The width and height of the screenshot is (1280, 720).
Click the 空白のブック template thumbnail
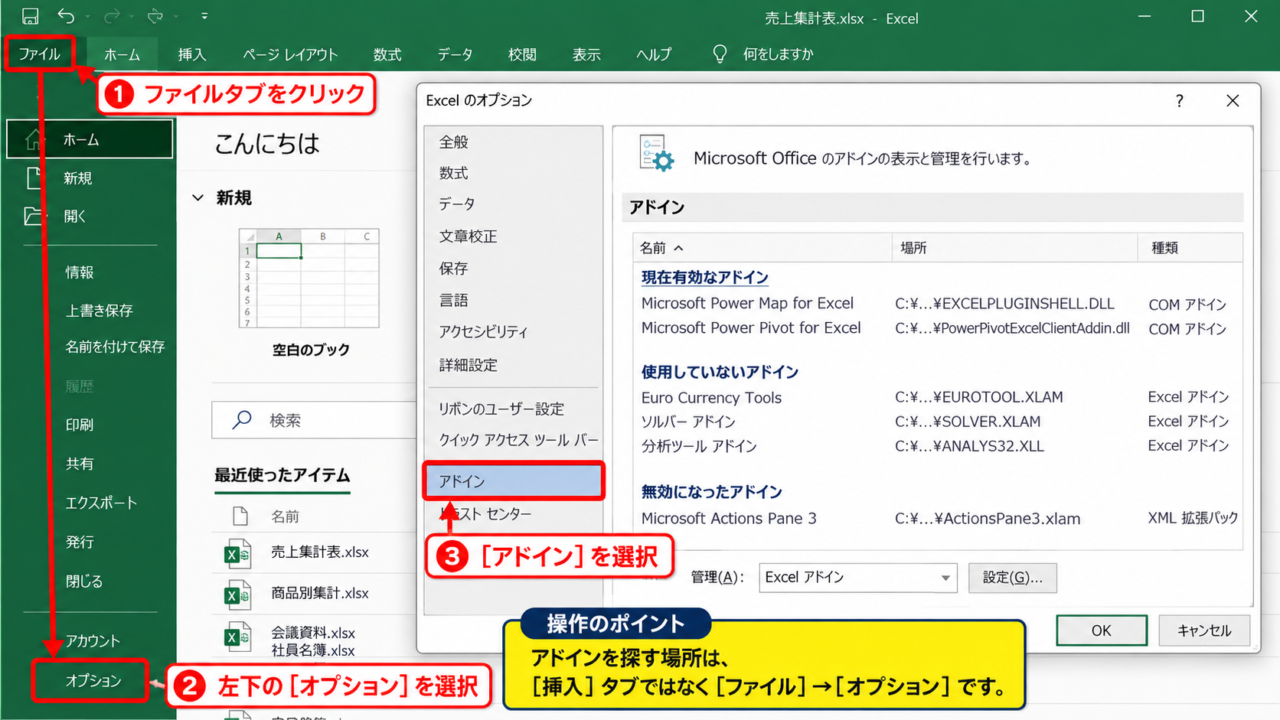[x=310, y=279]
